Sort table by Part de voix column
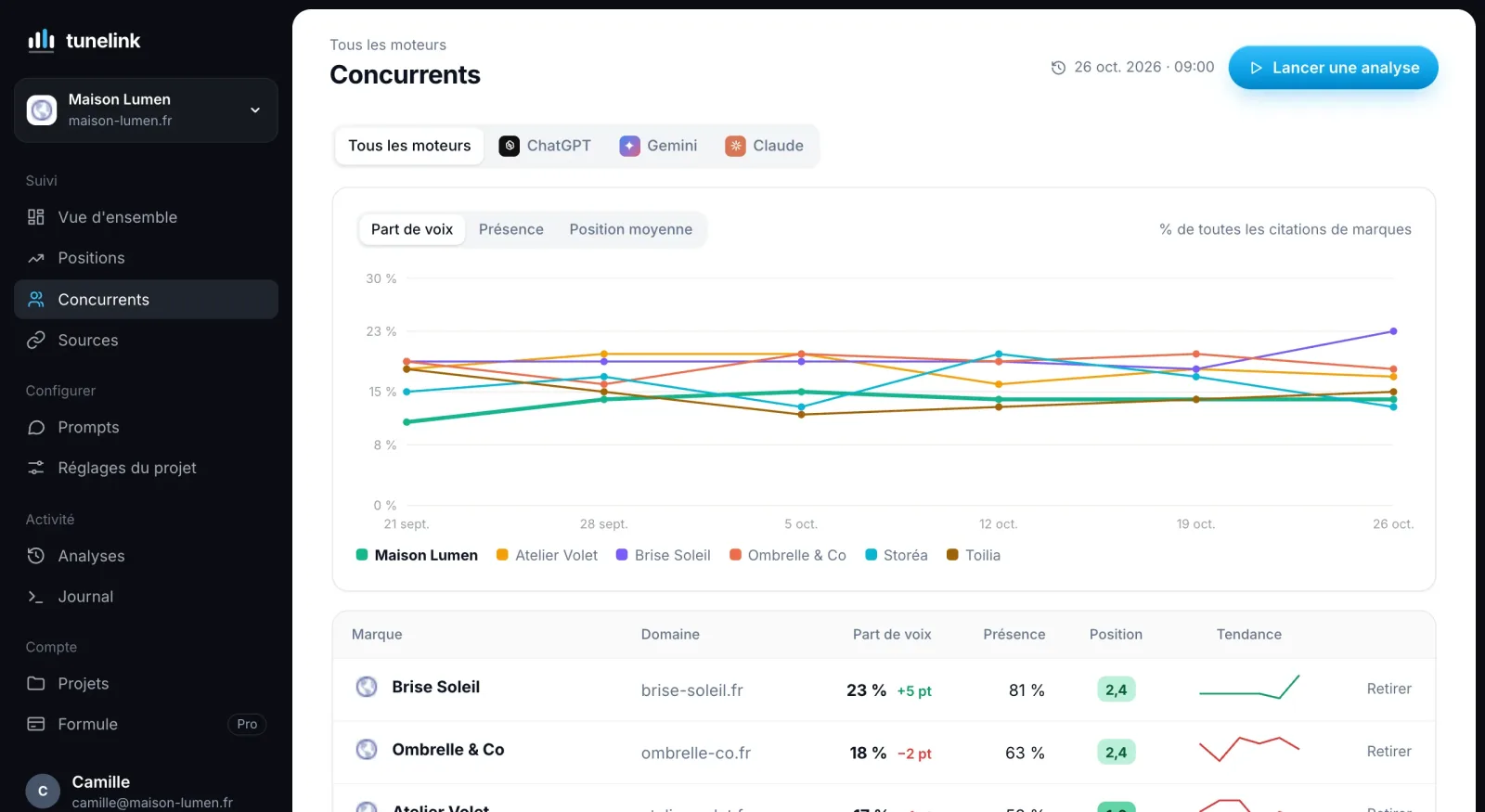The width and height of the screenshot is (1485, 812). click(x=892, y=634)
